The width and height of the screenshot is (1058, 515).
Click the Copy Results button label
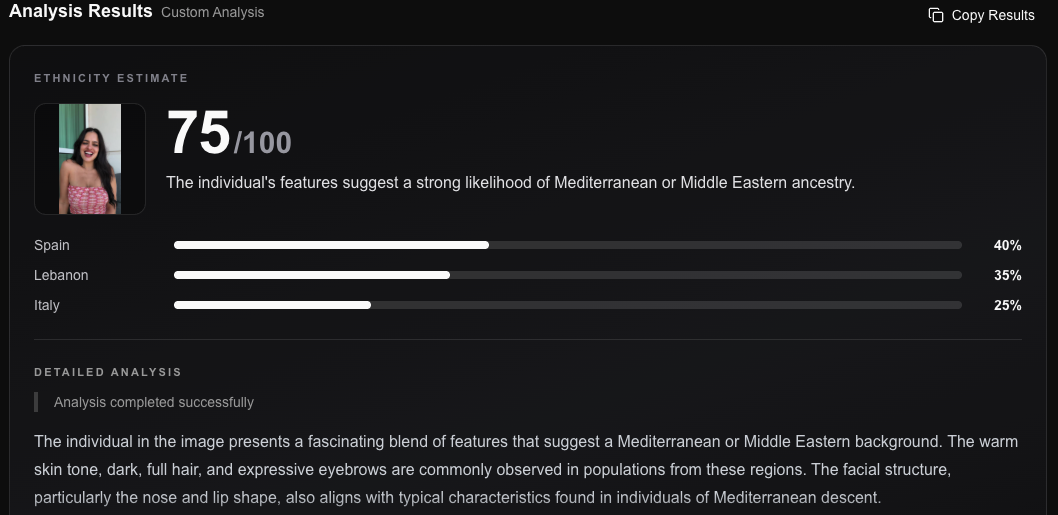pyautogui.click(x=993, y=15)
